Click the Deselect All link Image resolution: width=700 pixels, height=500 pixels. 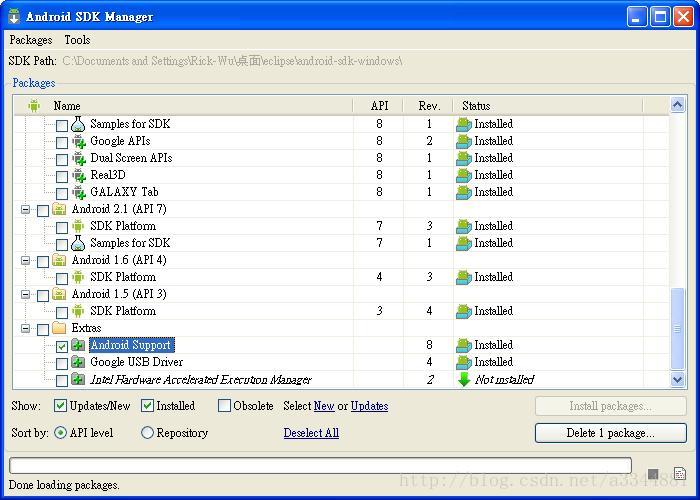pos(311,433)
